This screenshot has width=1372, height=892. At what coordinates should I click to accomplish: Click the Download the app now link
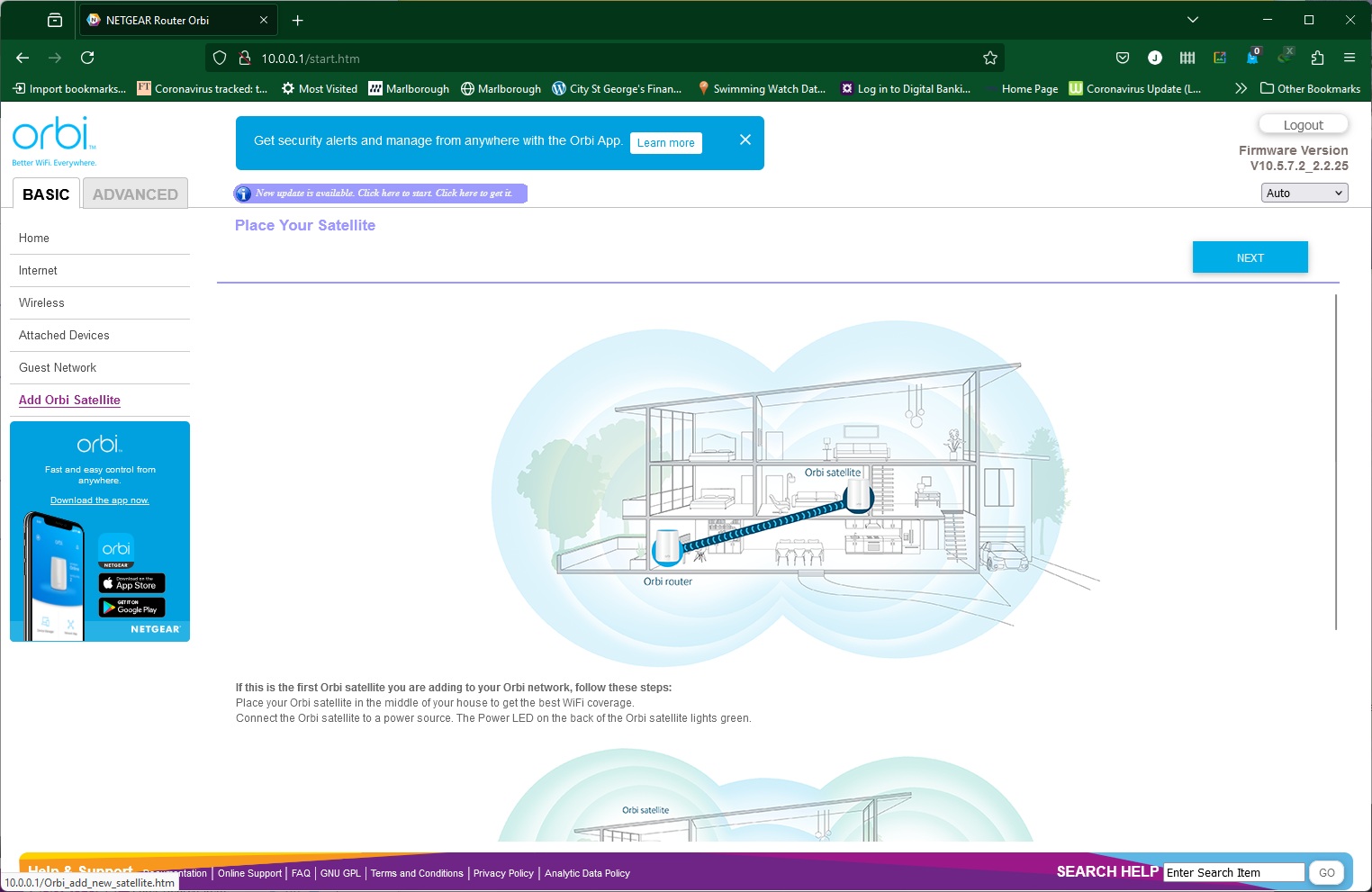[99, 500]
